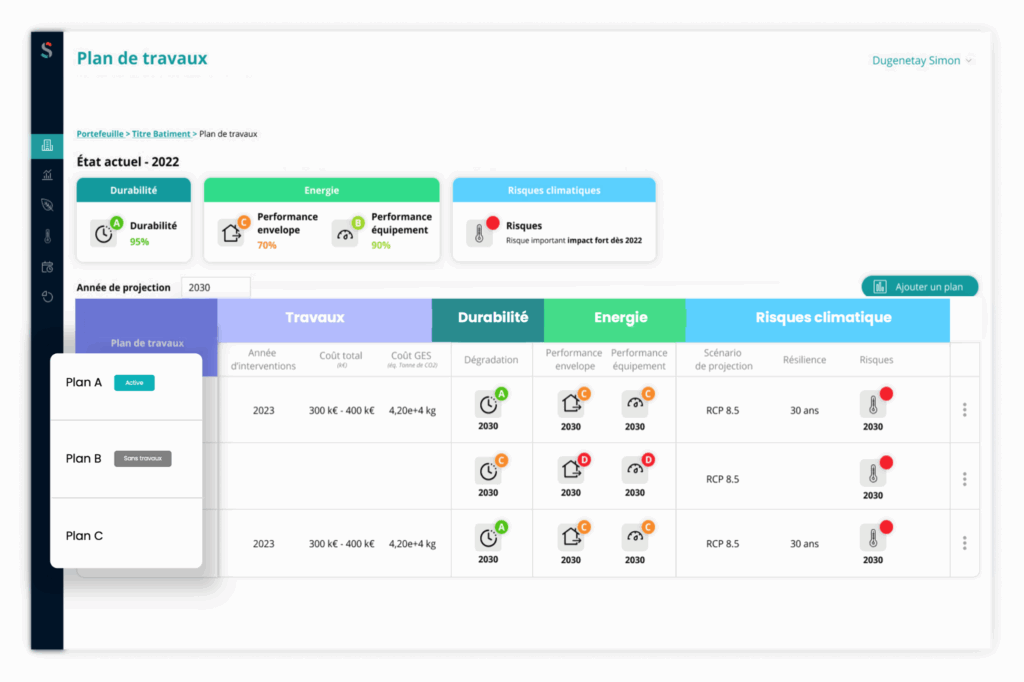The height and width of the screenshot is (682, 1024).
Task: Click the power icon in sidebar
Action: [x=47, y=297]
